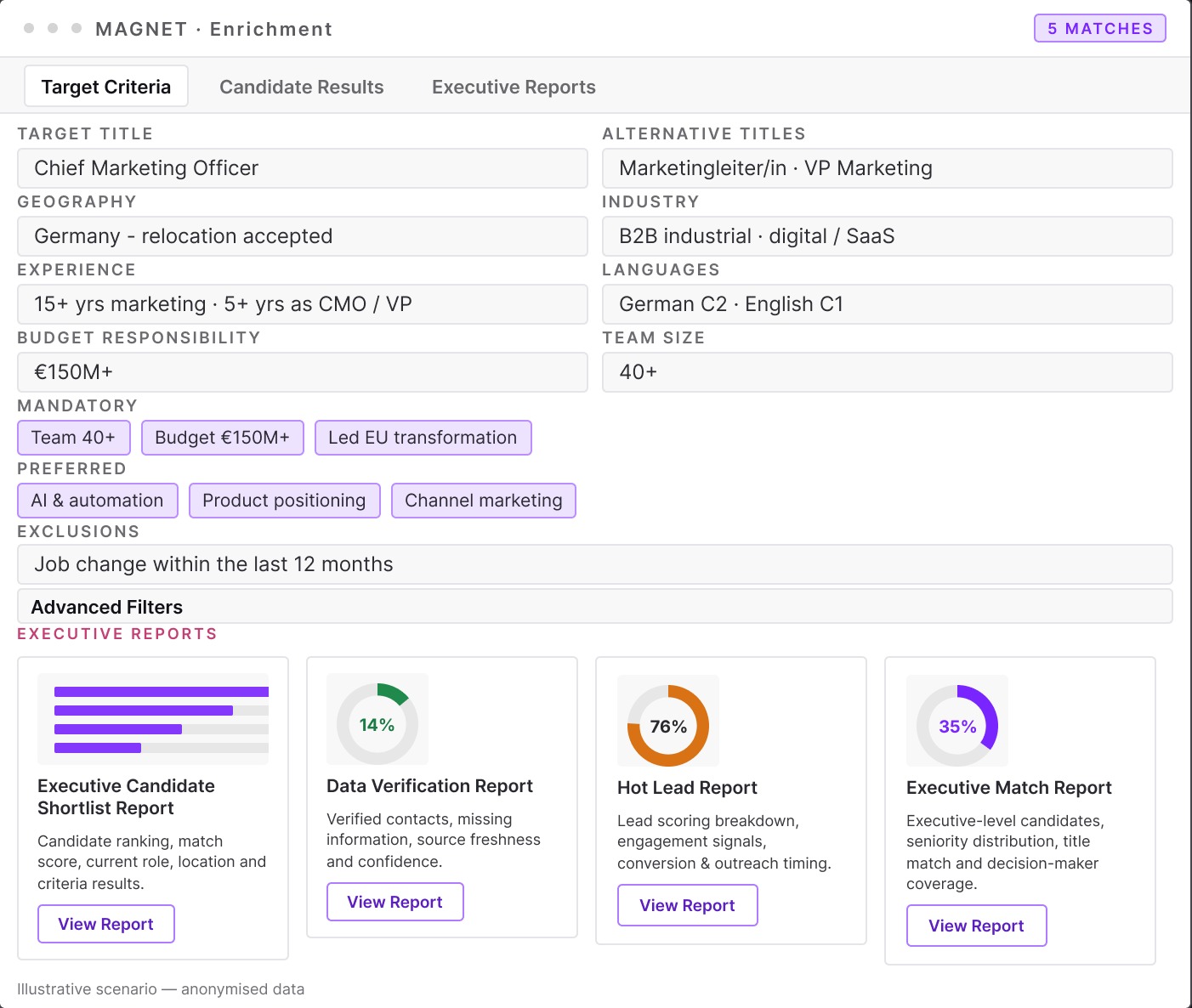Screen dimensions: 1192x1008
Task: View the Hot Lead Report
Action: (688, 905)
